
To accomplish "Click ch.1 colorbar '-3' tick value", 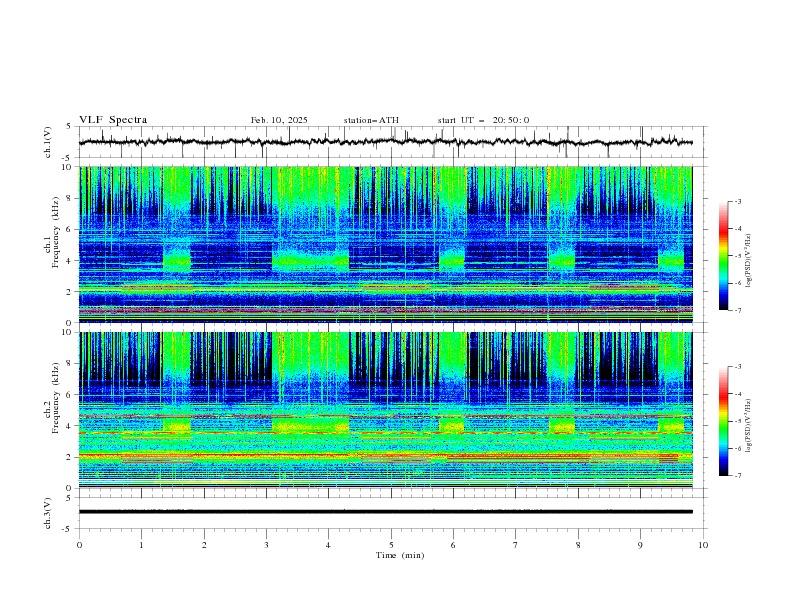I will [737, 201].
